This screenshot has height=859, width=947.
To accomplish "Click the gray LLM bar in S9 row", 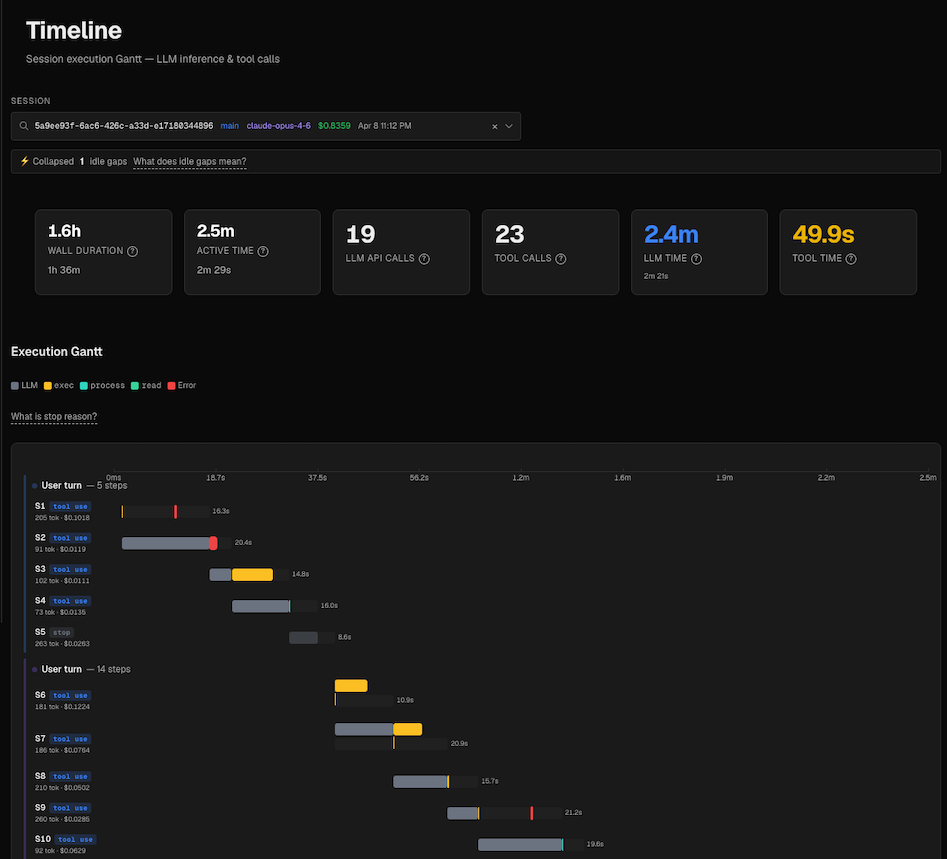I will [463, 813].
